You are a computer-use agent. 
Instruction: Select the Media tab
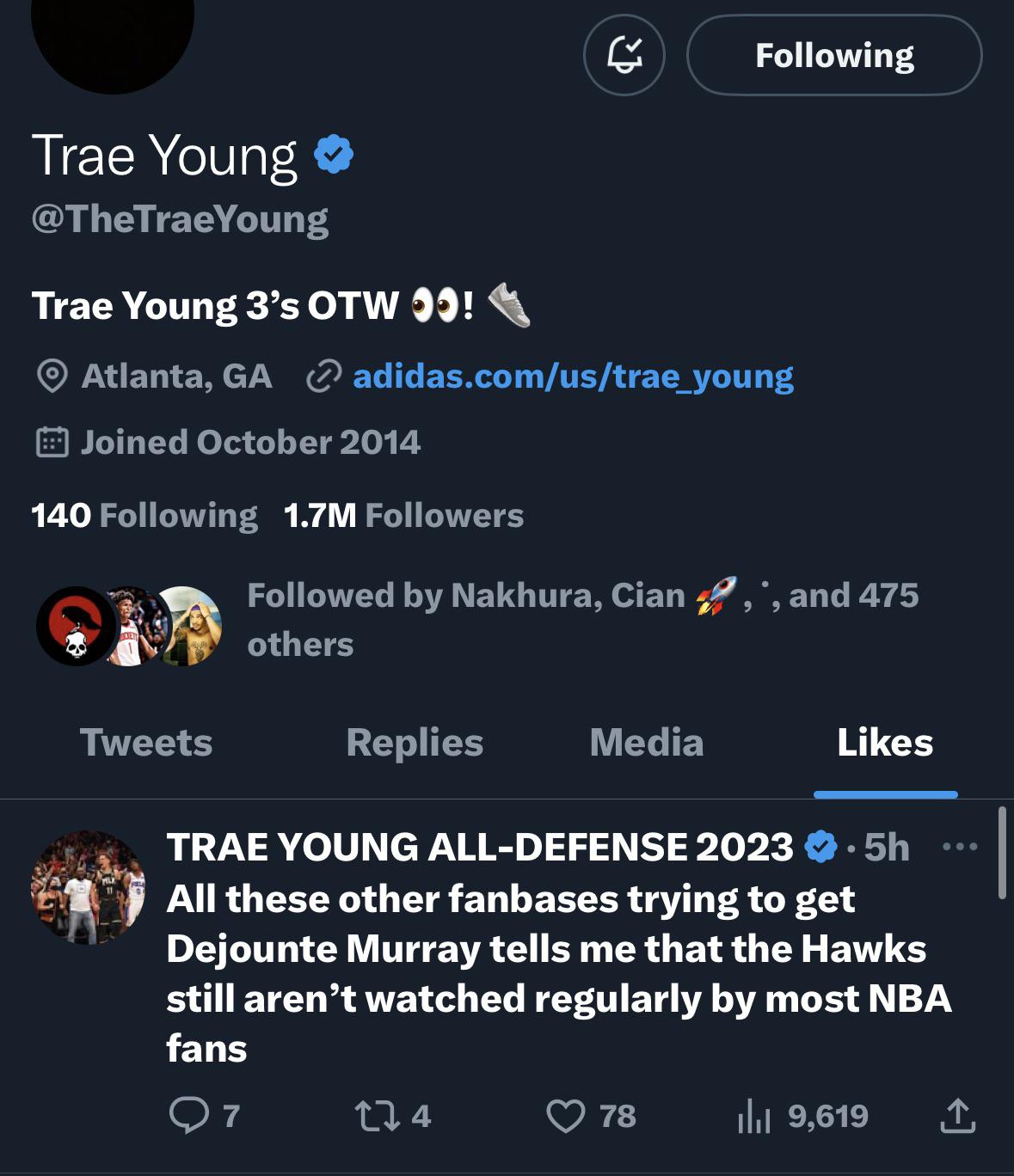647,743
